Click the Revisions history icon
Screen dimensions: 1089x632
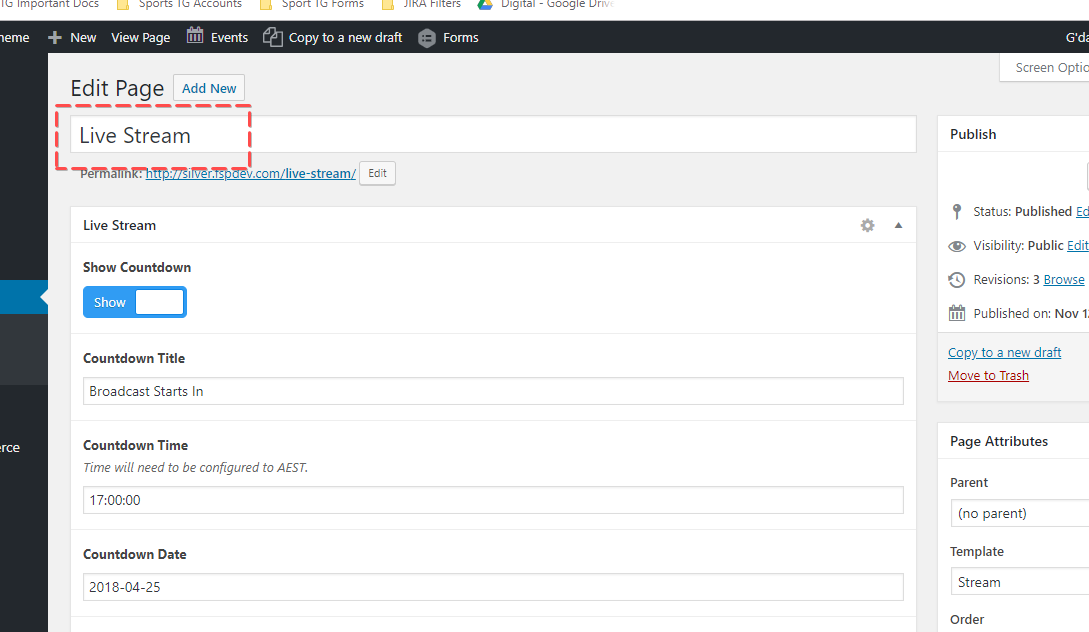(957, 280)
